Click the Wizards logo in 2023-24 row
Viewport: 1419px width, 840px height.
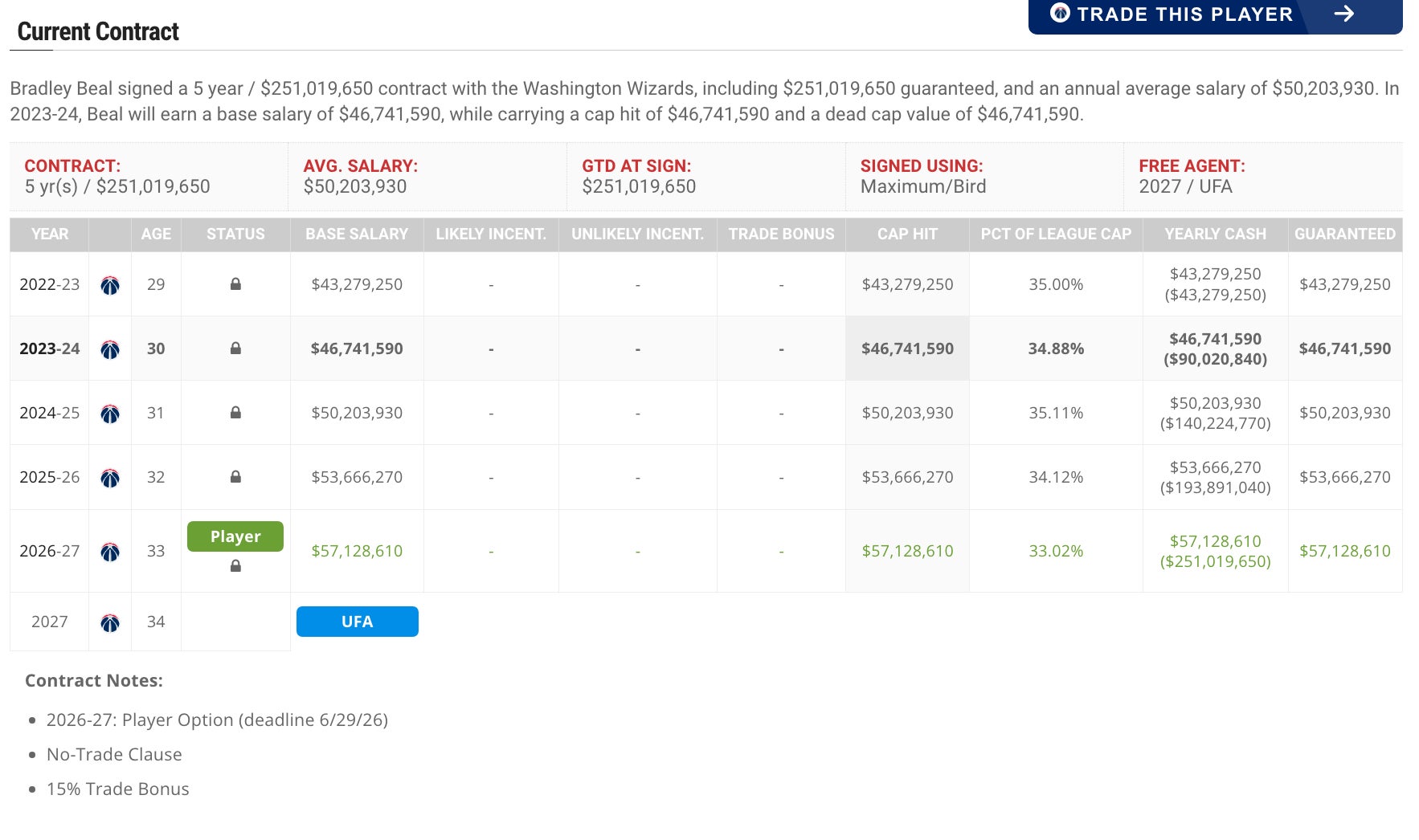click(x=110, y=349)
